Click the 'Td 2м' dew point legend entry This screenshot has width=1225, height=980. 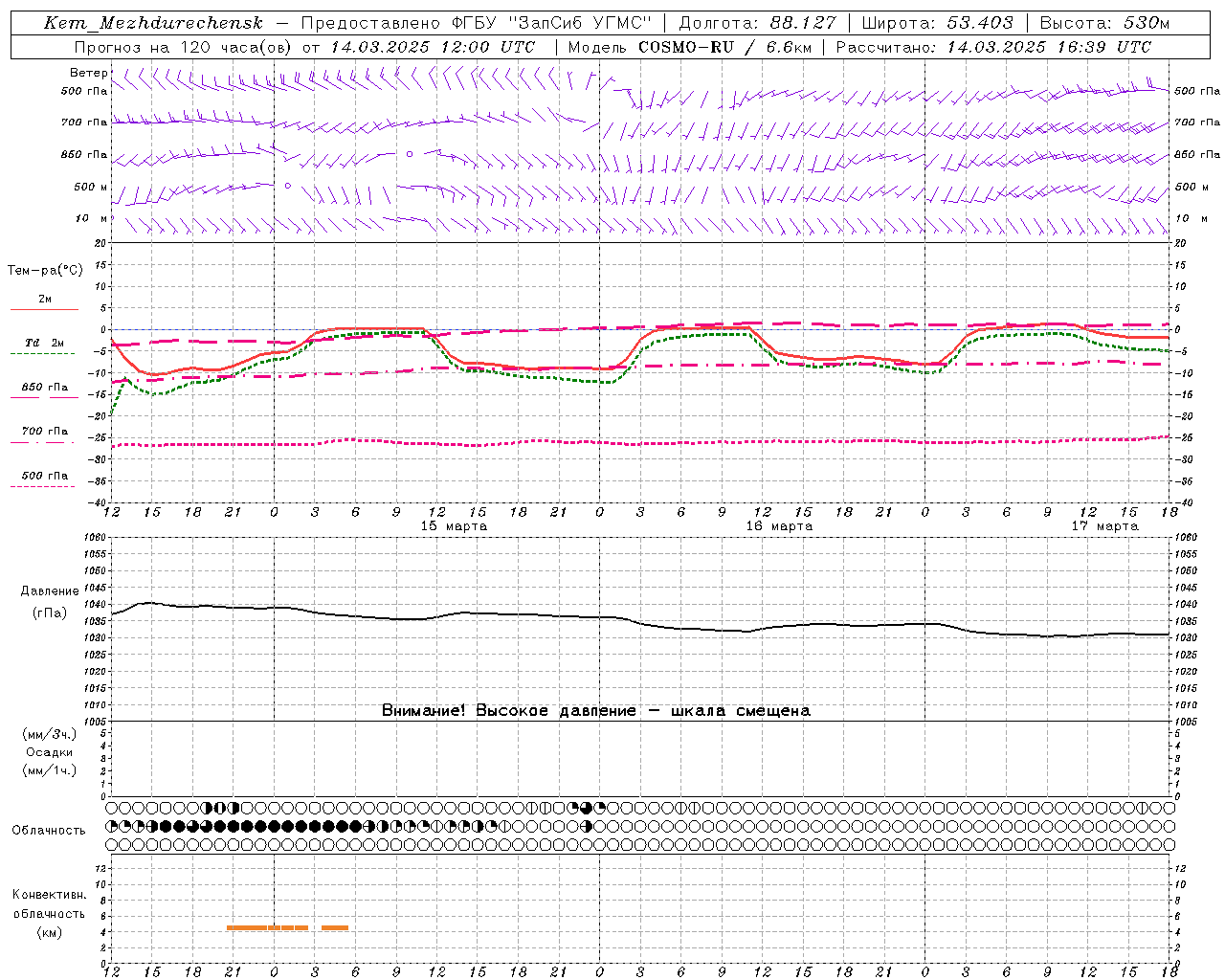click(45, 343)
